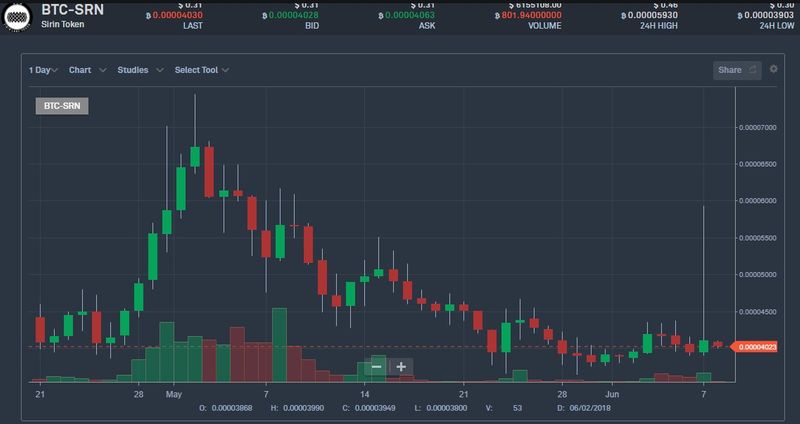800x424 pixels.
Task: Click the date axis label 14
Action: pos(365,395)
